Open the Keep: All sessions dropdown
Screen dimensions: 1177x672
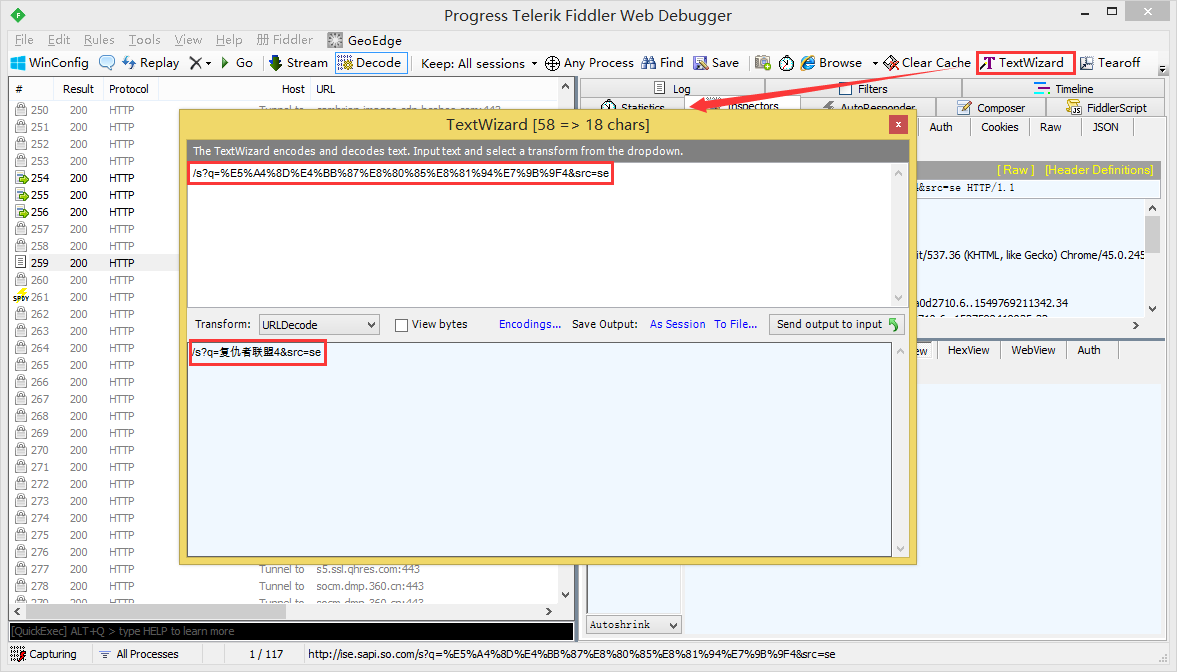(x=479, y=63)
